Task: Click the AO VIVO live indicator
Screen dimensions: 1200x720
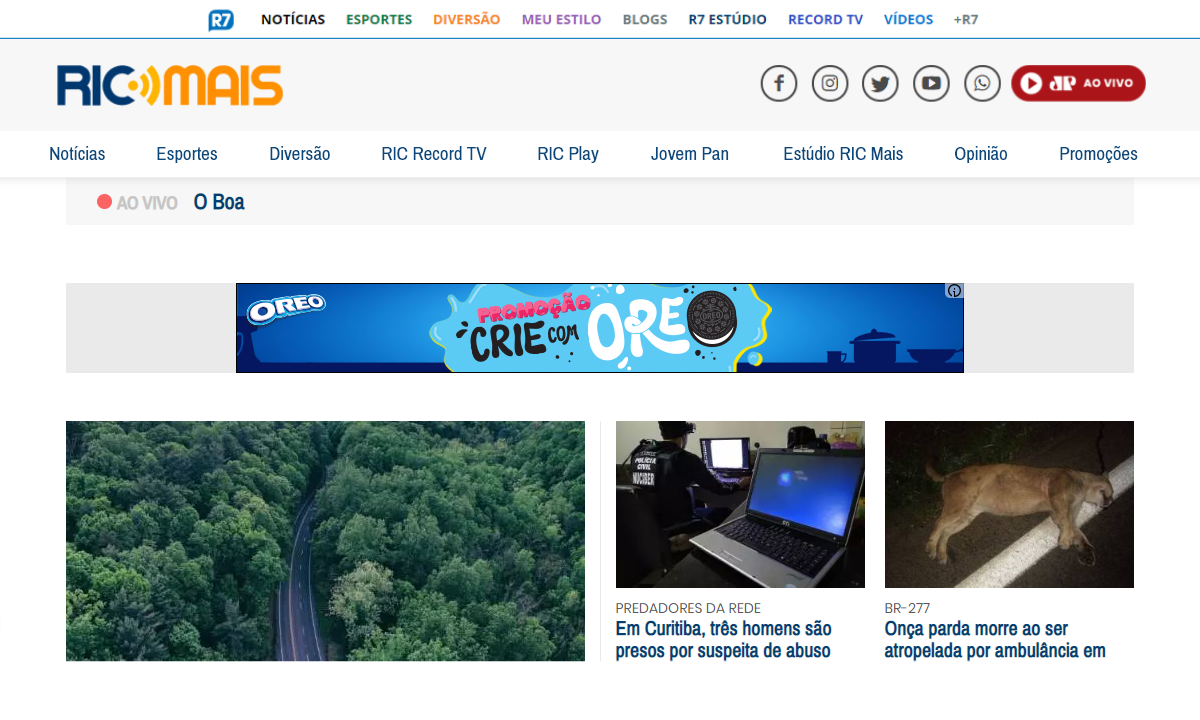Action: coord(137,203)
